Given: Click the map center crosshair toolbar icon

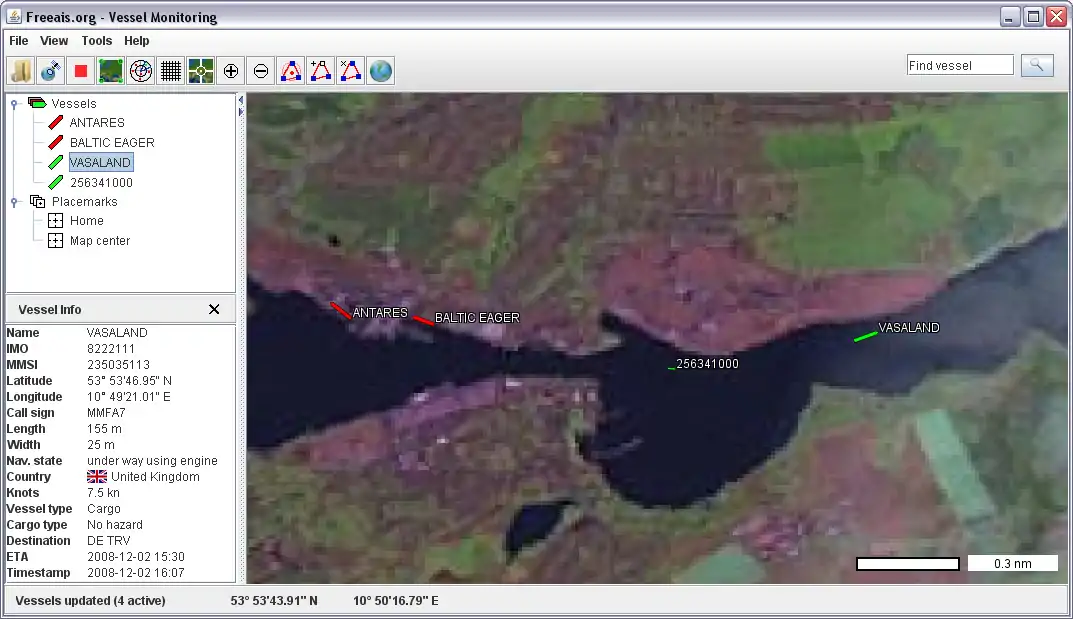Looking at the screenshot, I should coord(201,70).
